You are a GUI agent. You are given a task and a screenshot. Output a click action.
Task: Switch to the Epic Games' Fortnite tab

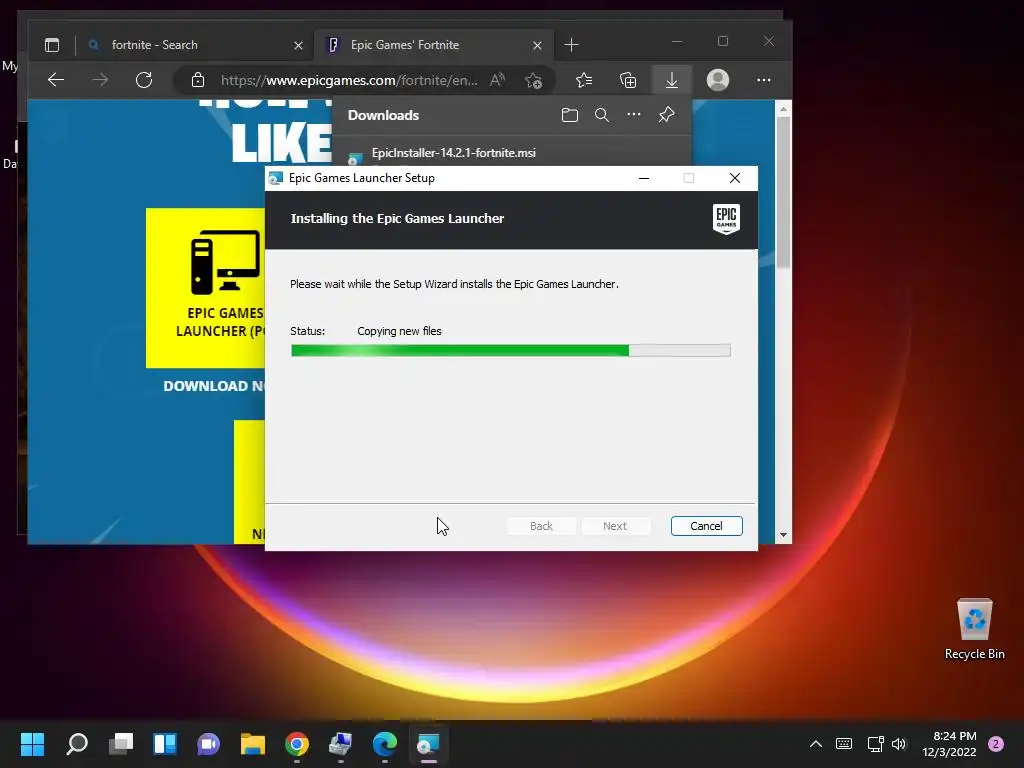[434, 45]
